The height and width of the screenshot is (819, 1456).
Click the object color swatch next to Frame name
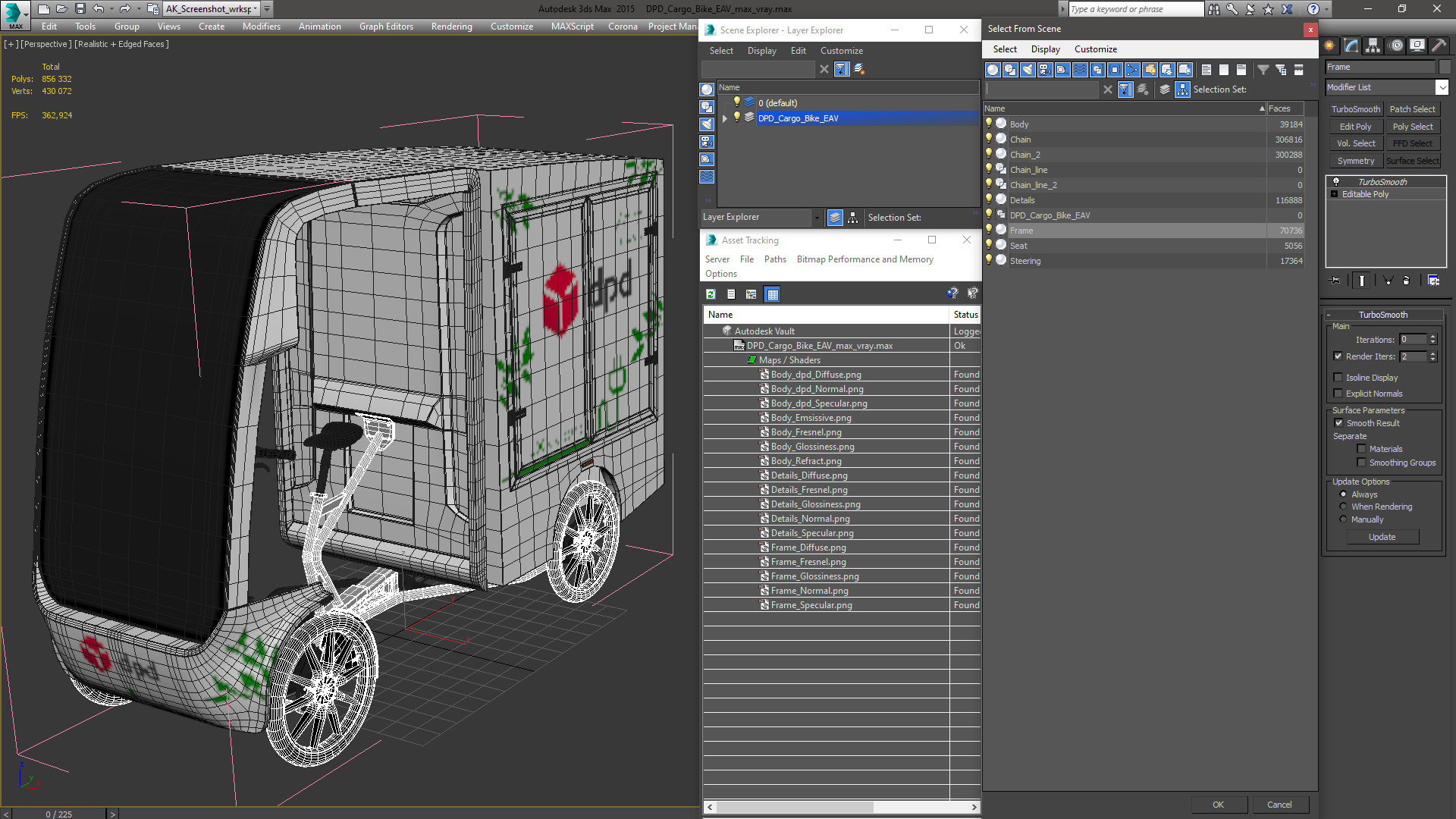(x=1445, y=67)
